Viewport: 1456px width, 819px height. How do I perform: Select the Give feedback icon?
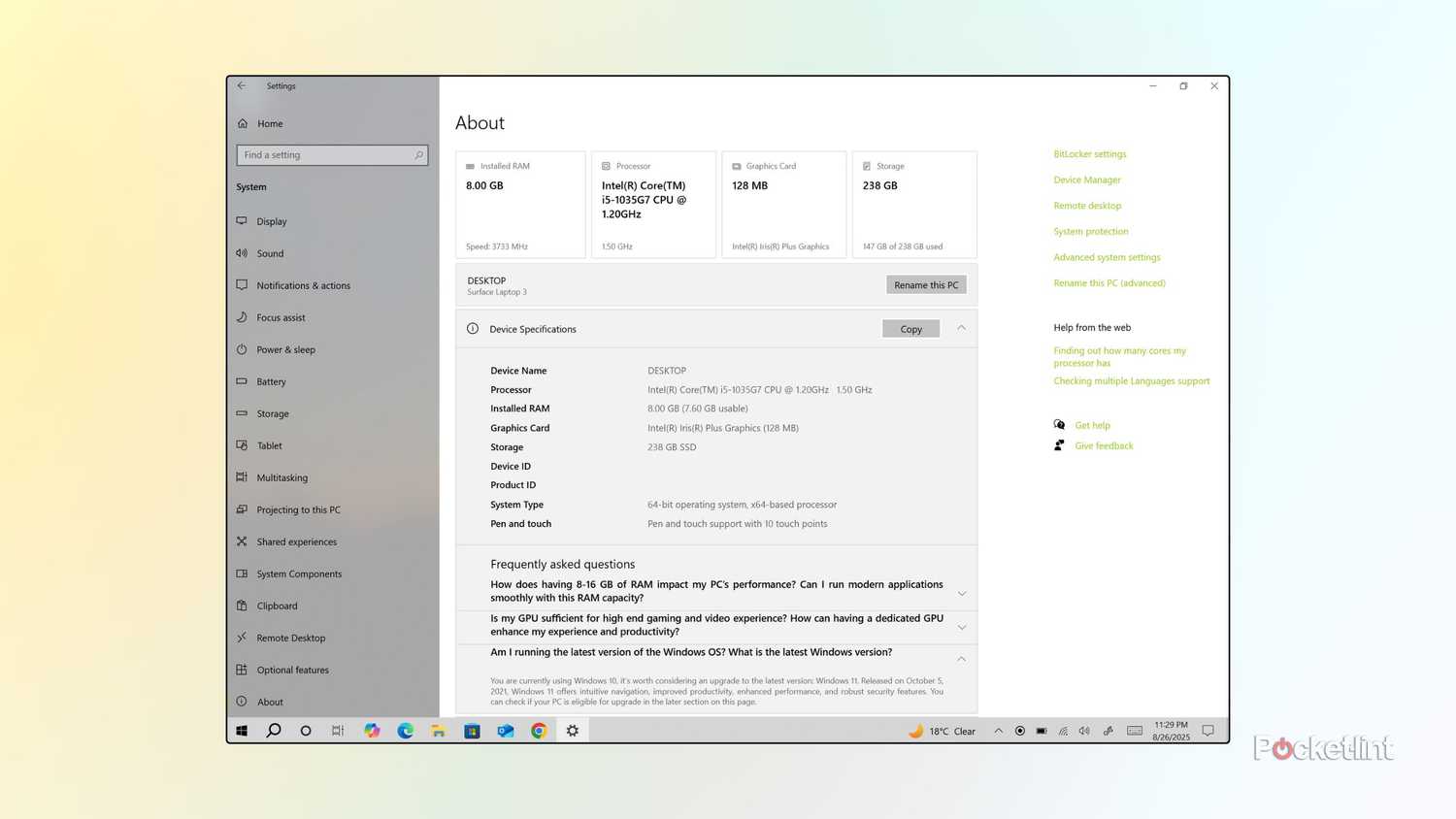click(x=1059, y=445)
